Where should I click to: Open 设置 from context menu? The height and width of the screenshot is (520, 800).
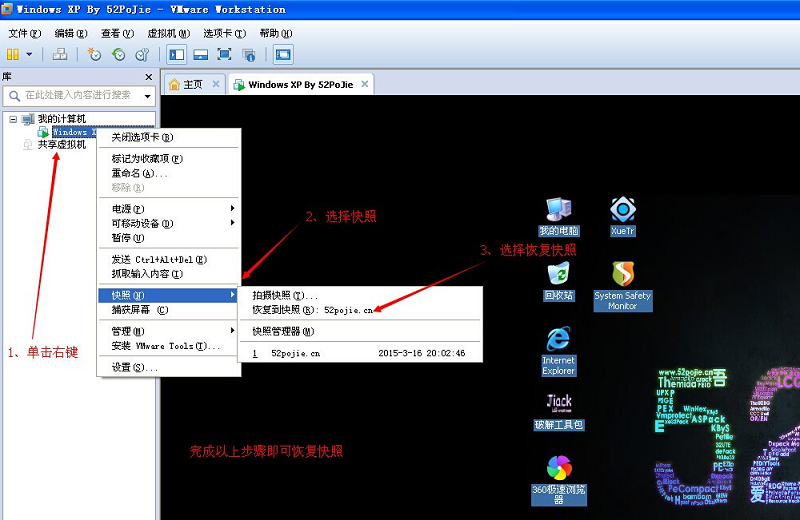[x=168, y=367]
